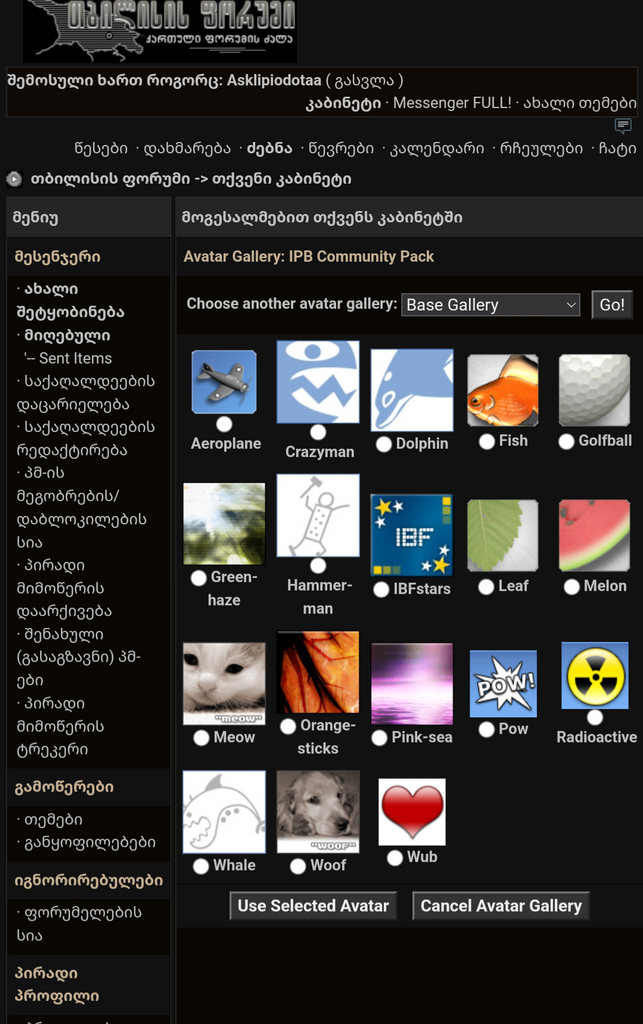Click the Aeroplane avatar image
The width and height of the screenshot is (643, 1024).
[x=224, y=382]
